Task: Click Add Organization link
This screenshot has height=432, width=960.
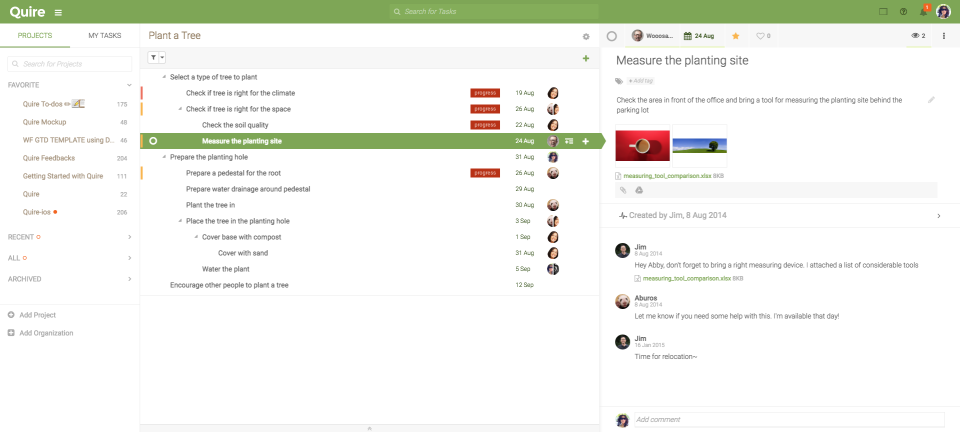Action: (x=46, y=333)
